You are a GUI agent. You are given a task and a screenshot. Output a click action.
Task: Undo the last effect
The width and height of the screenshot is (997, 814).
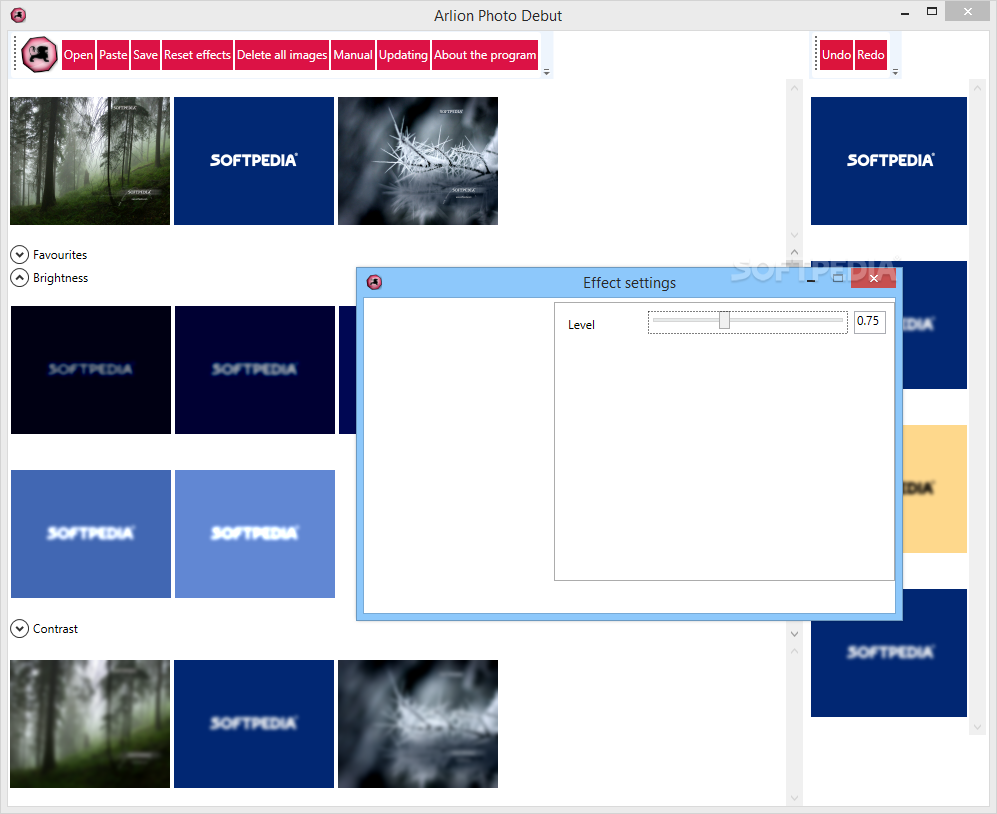[836, 55]
